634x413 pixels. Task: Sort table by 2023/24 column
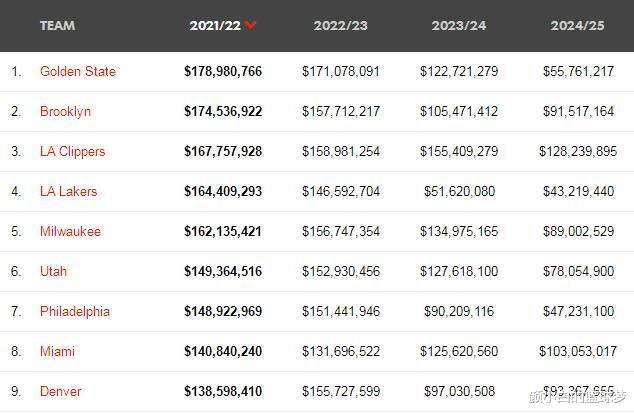pos(459,25)
